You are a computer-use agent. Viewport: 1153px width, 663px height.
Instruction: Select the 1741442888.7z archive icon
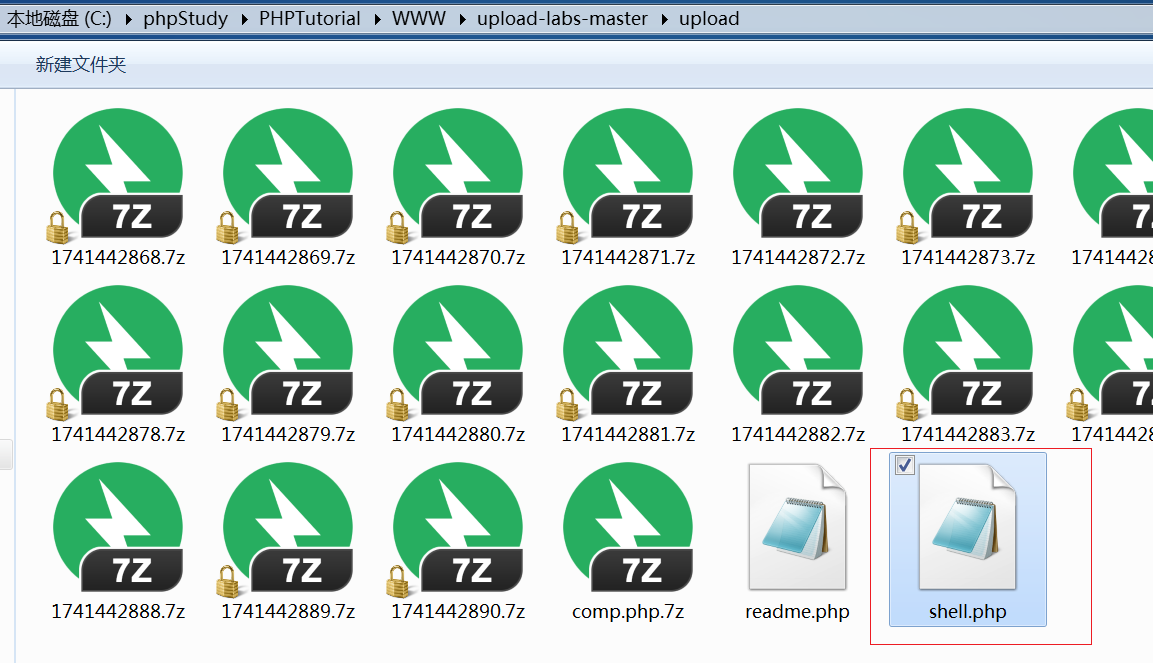tap(118, 528)
